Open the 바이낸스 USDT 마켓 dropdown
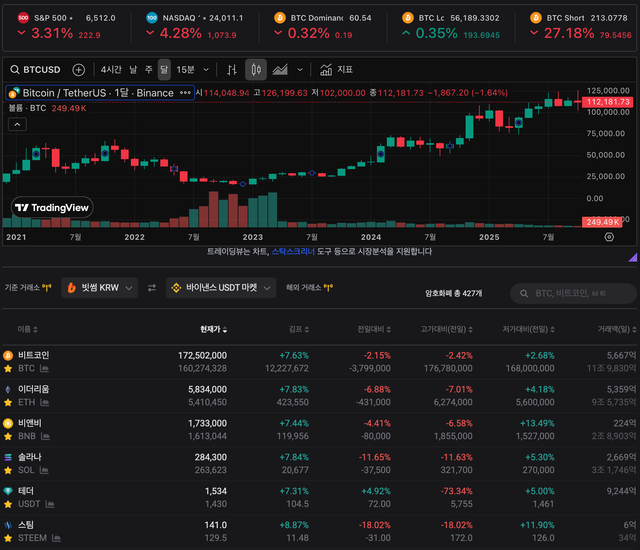This screenshot has width=640, height=550. tap(221, 288)
